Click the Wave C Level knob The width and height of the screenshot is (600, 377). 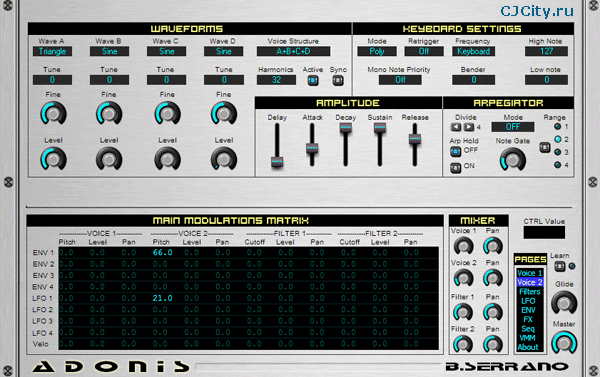167,159
